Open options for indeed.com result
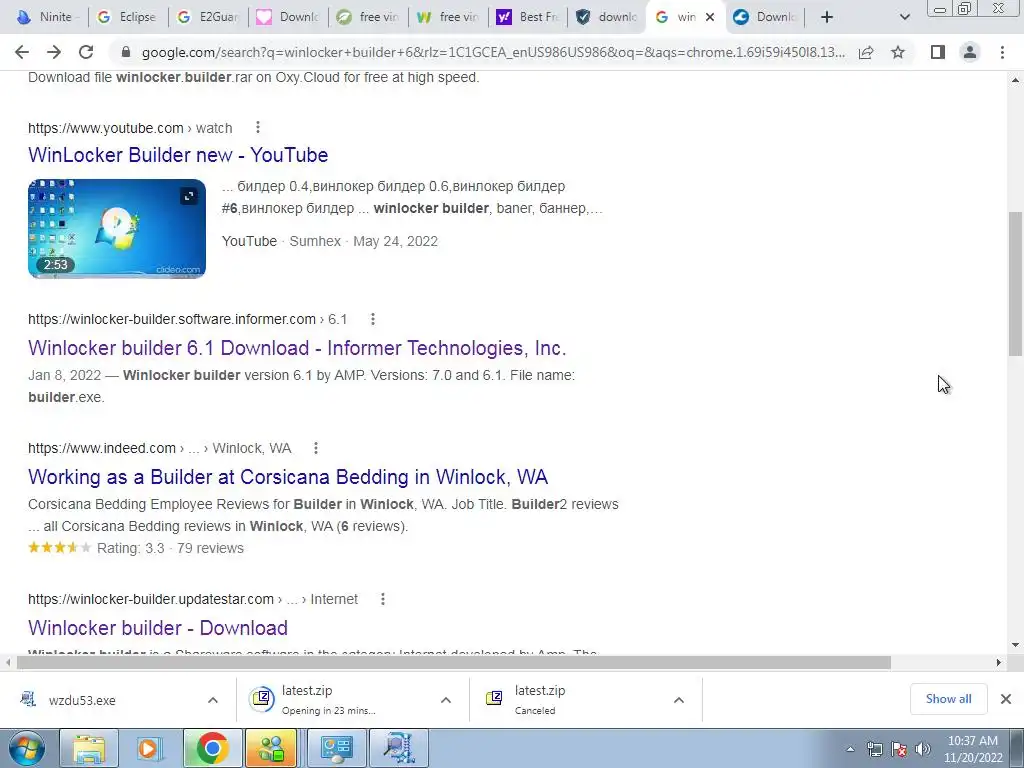Screen dimensions: 1024x768 (x=316, y=448)
